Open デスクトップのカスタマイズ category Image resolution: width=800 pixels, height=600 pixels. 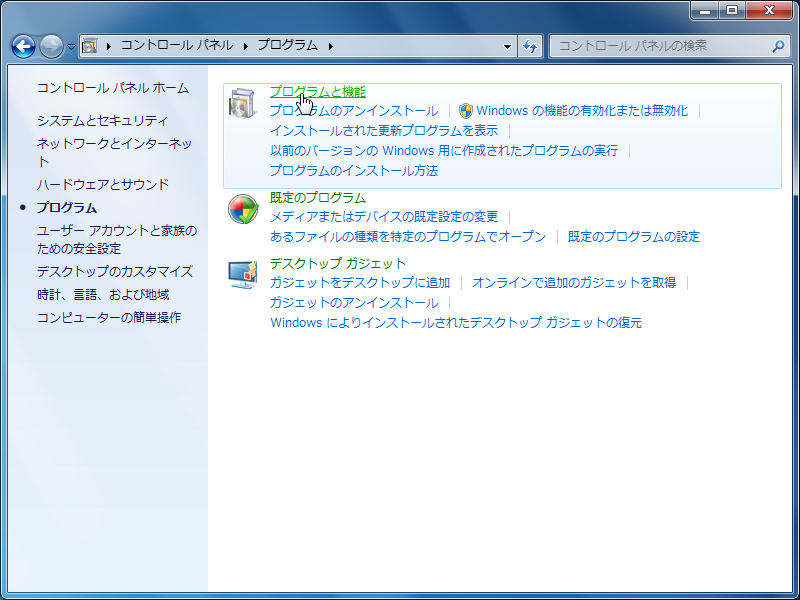click(115, 271)
